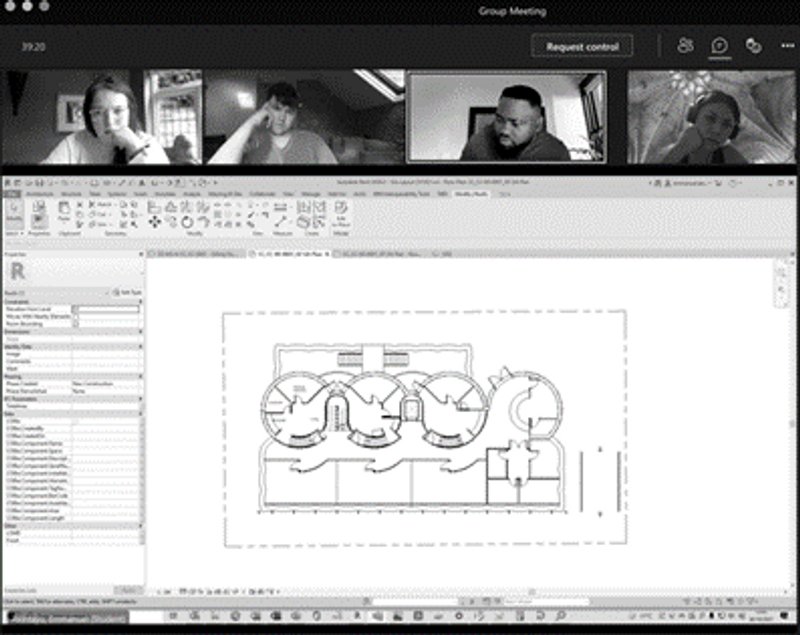Collapse the Phasing section in Properties
The image size is (800, 635).
[140, 377]
